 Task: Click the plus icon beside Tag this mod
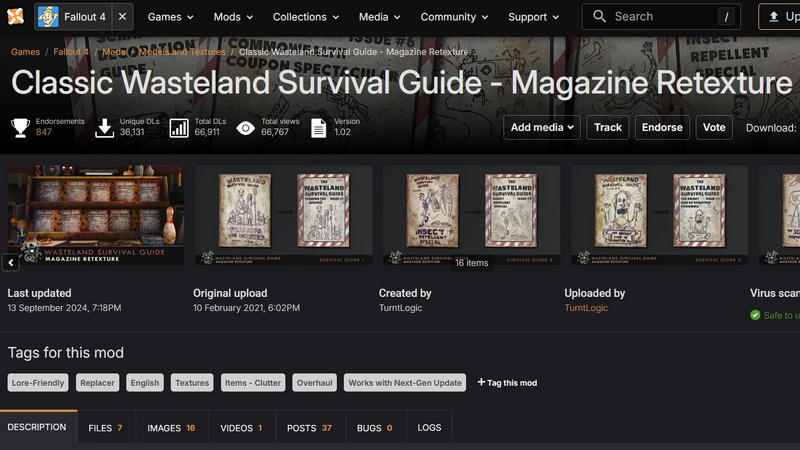point(481,382)
